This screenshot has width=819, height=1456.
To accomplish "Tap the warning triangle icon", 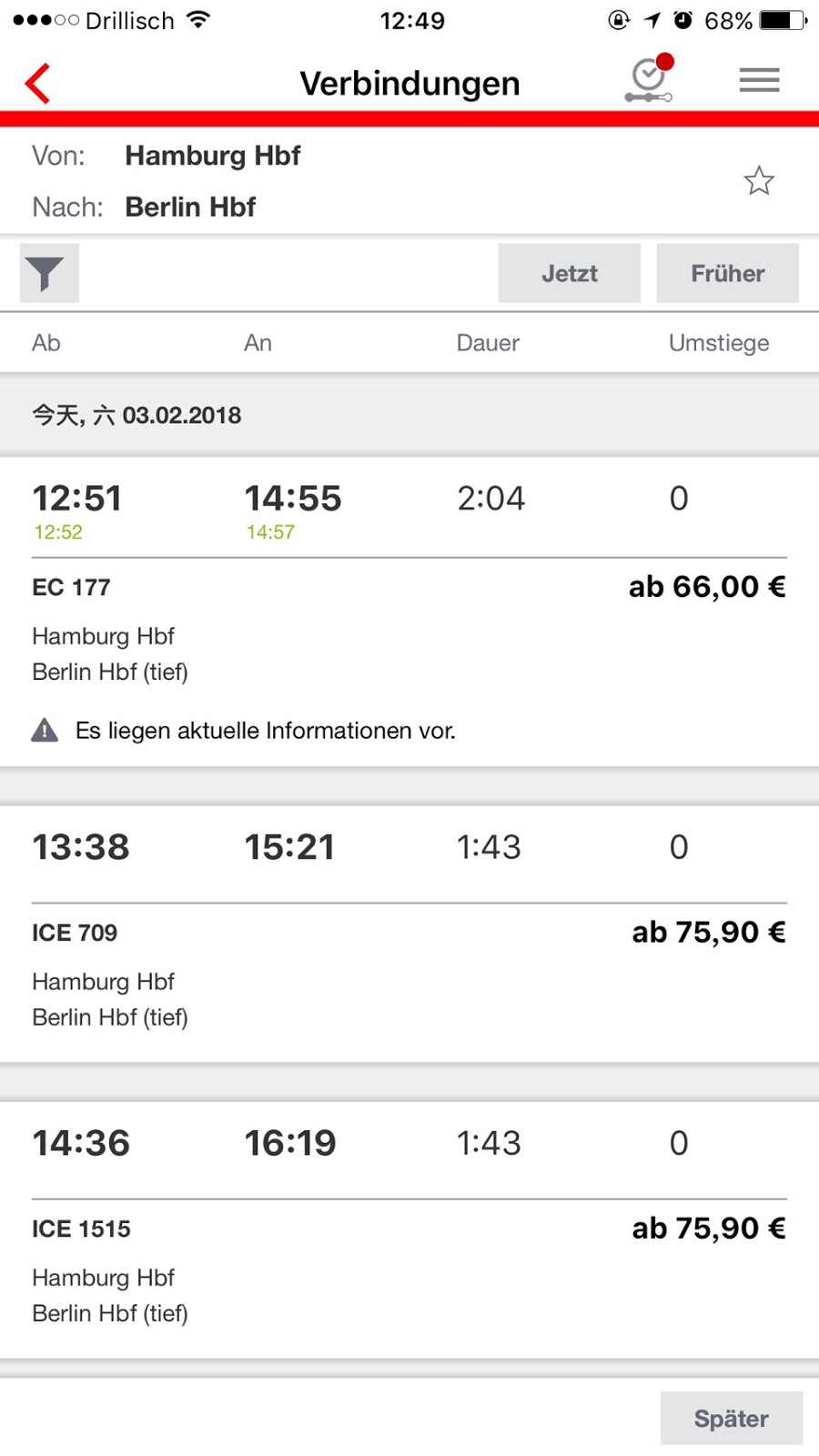I will tap(45, 731).
